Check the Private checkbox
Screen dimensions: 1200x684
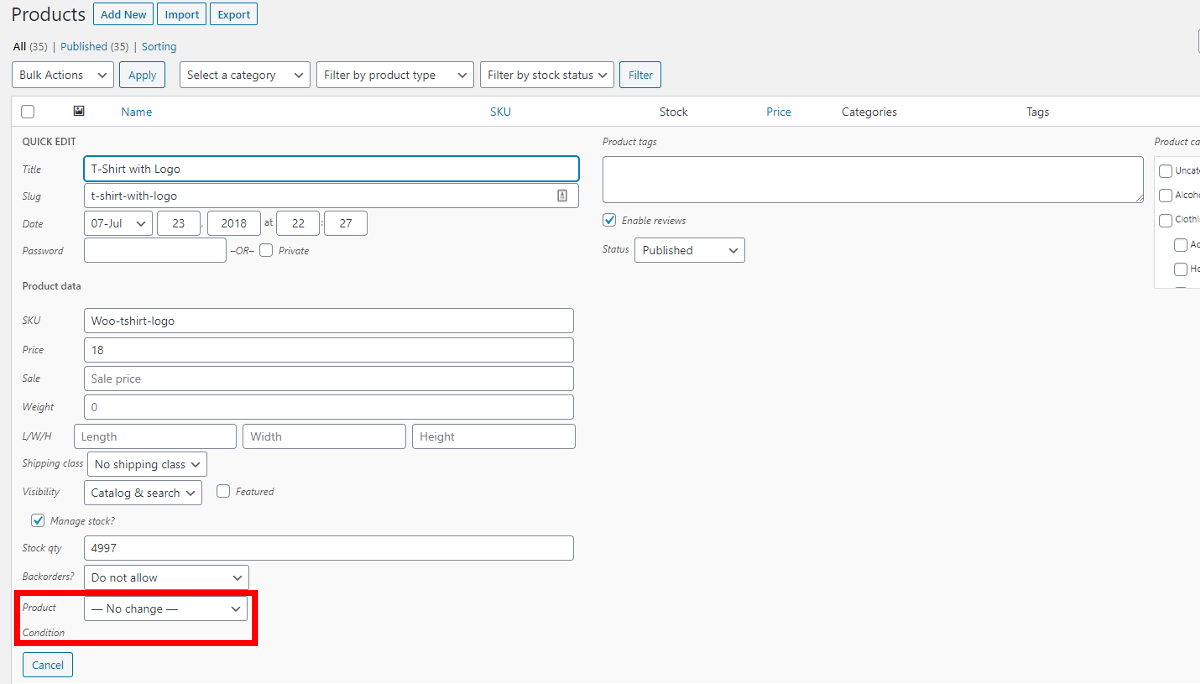[x=264, y=250]
